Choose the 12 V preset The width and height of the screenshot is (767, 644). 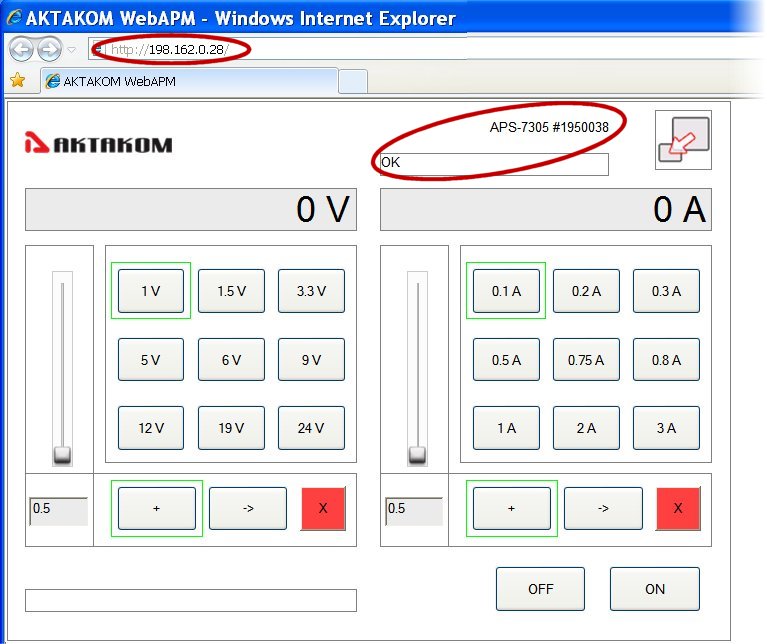pos(151,428)
